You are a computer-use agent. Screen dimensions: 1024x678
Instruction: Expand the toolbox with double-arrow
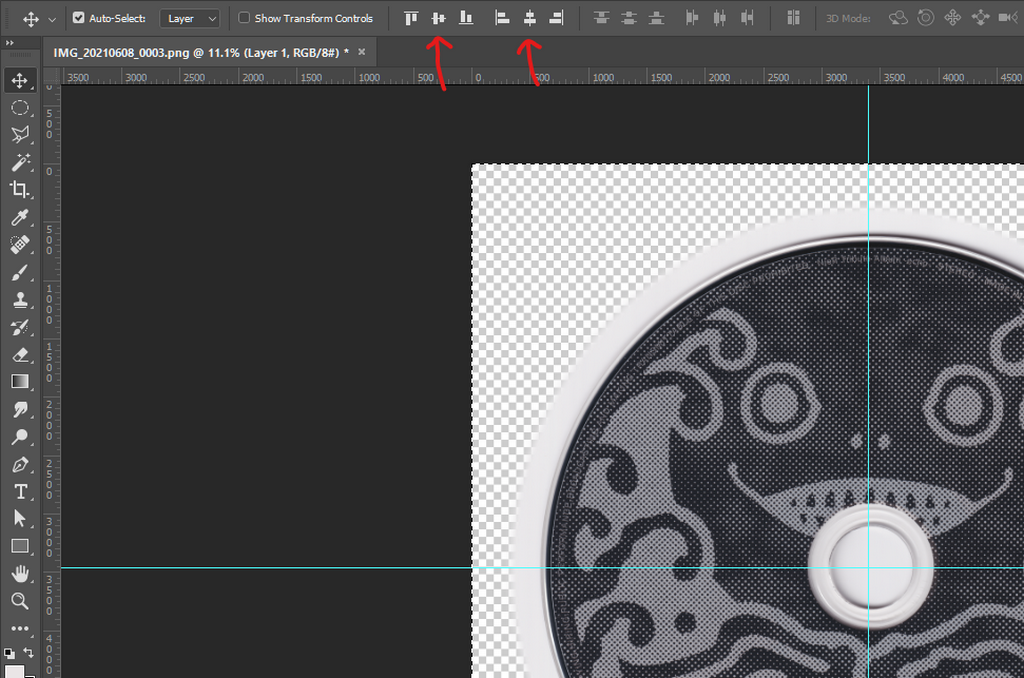coord(10,43)
